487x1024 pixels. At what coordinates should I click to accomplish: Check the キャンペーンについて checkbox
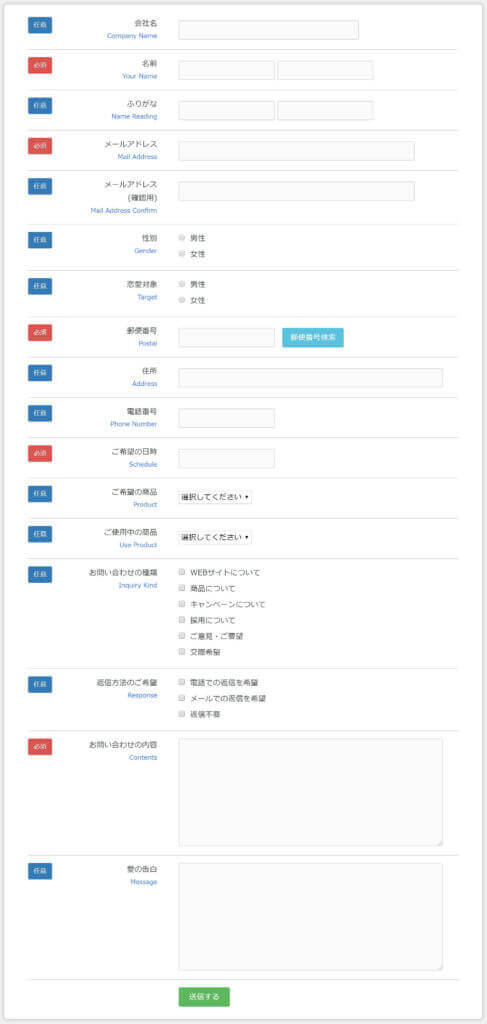pyautogui.click(x=182, y=603)
